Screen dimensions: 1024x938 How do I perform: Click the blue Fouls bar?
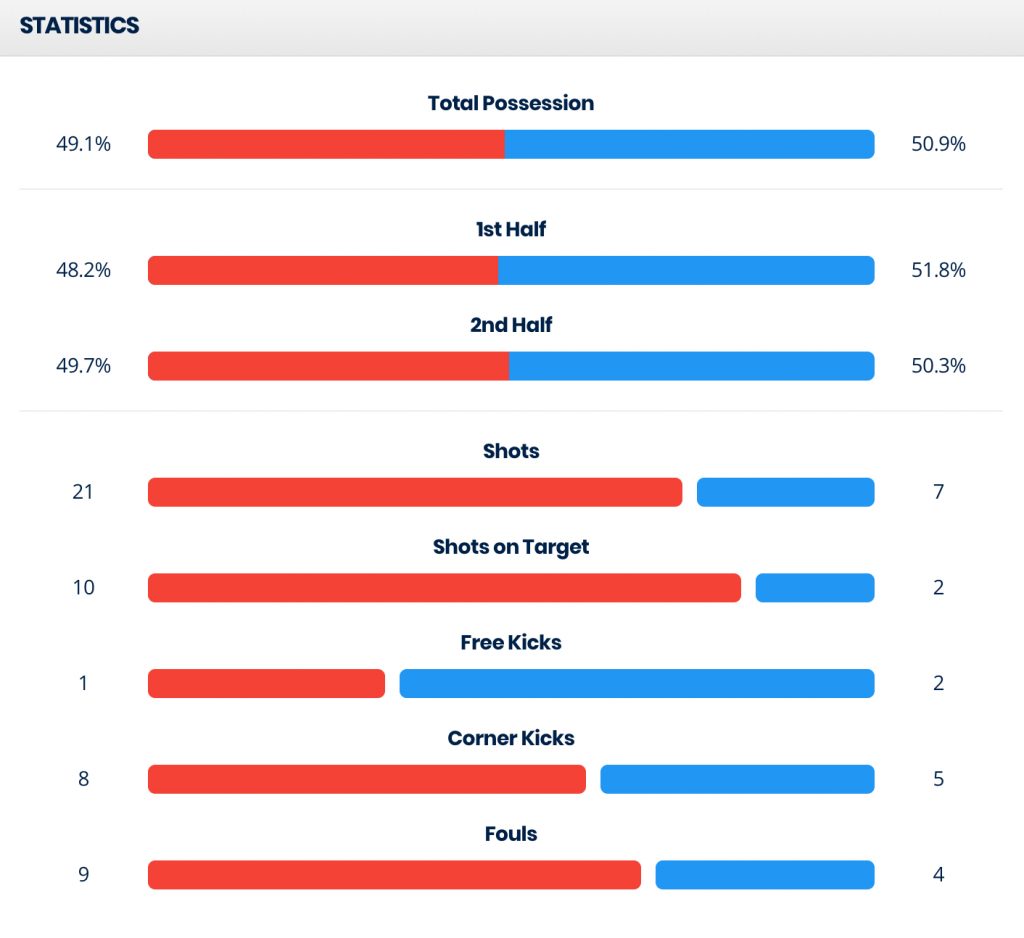764,875
